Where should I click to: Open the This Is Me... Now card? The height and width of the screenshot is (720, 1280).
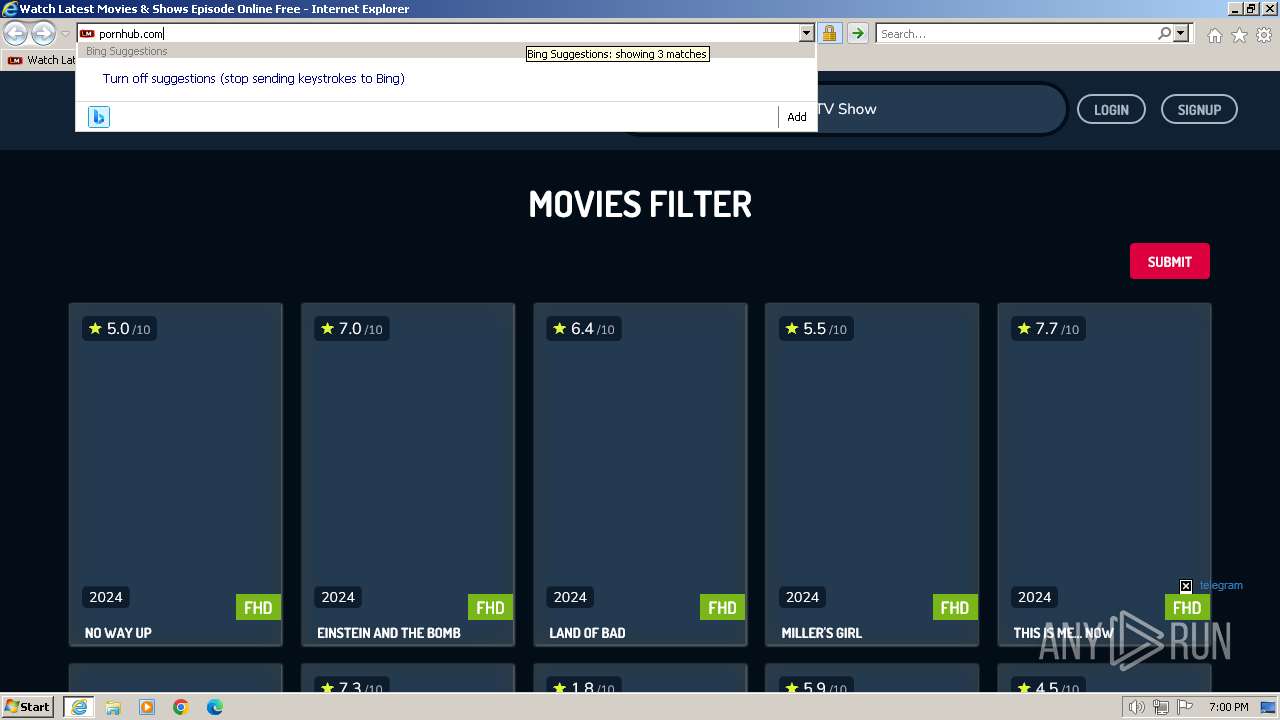point(1104,474)
